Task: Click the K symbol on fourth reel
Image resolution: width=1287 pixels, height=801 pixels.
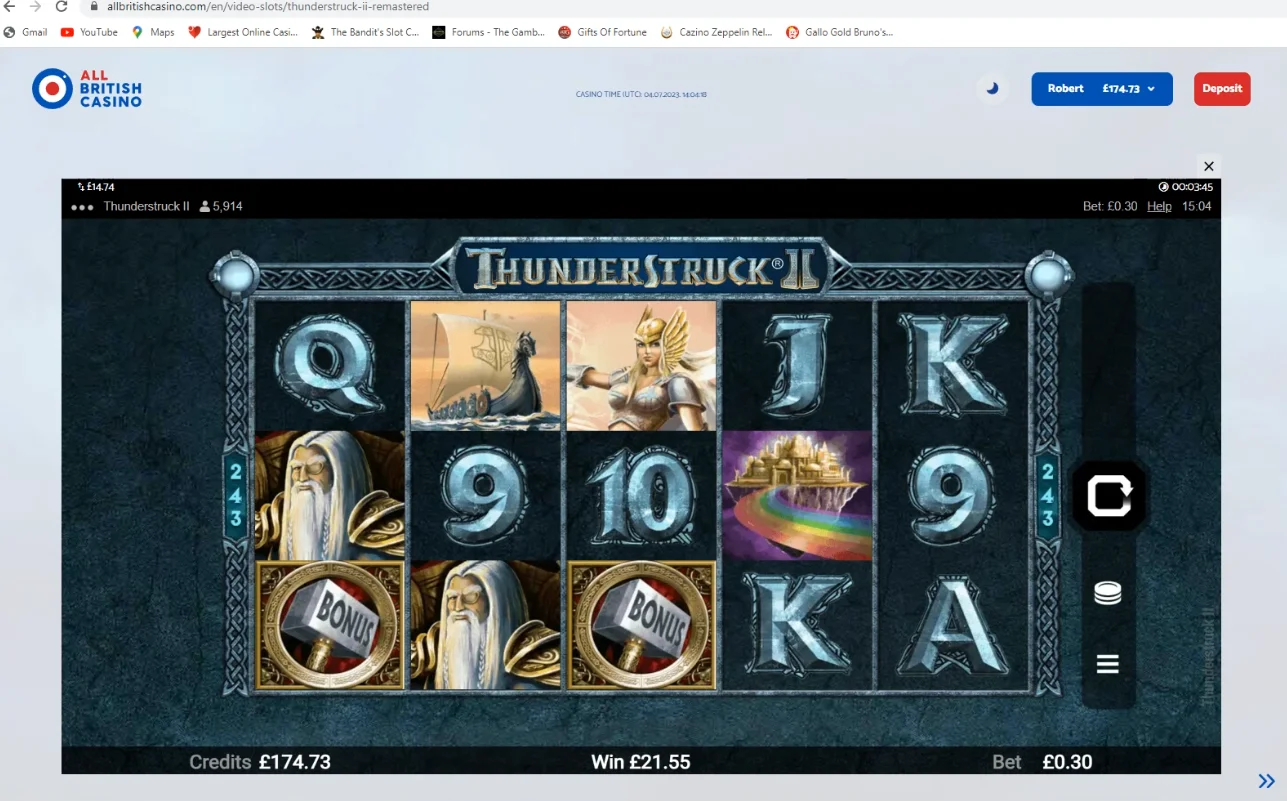Action: pos(797,625)
